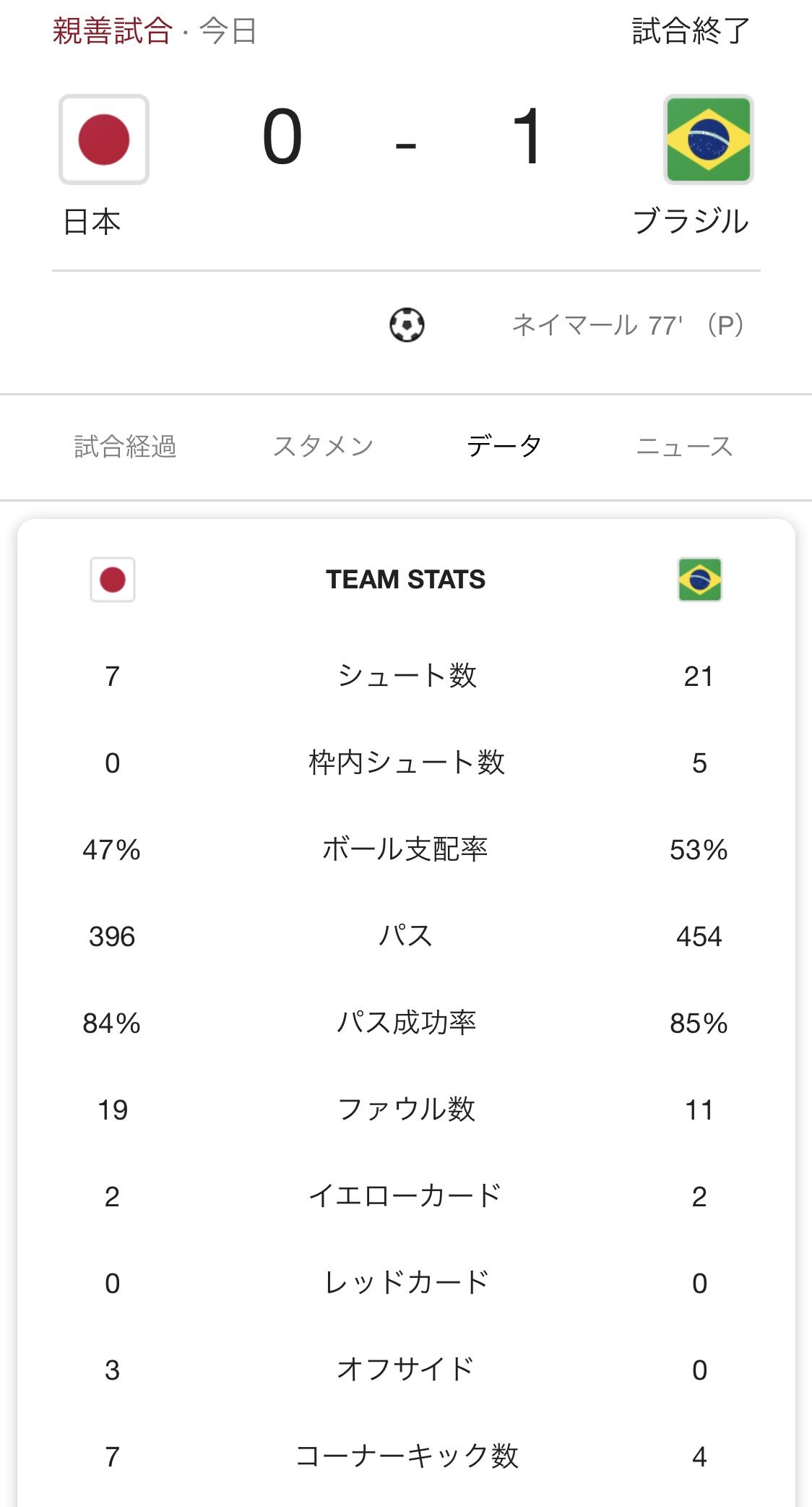Tap the large Brazil flag icon
The width and height of the screenshot is (812, 1507).
(x=708, y=139)
